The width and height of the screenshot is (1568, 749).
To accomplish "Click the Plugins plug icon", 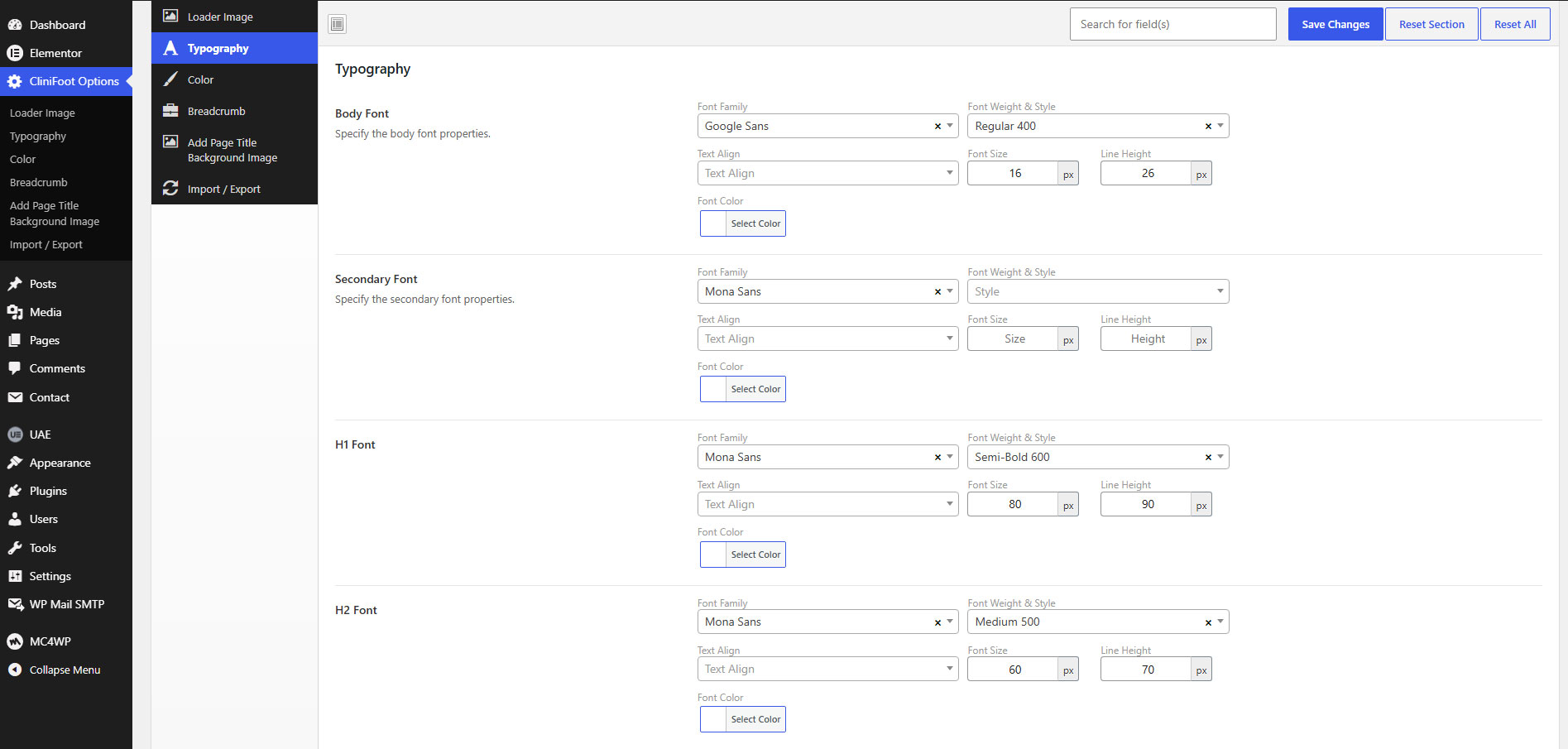I will click(15, 491).
